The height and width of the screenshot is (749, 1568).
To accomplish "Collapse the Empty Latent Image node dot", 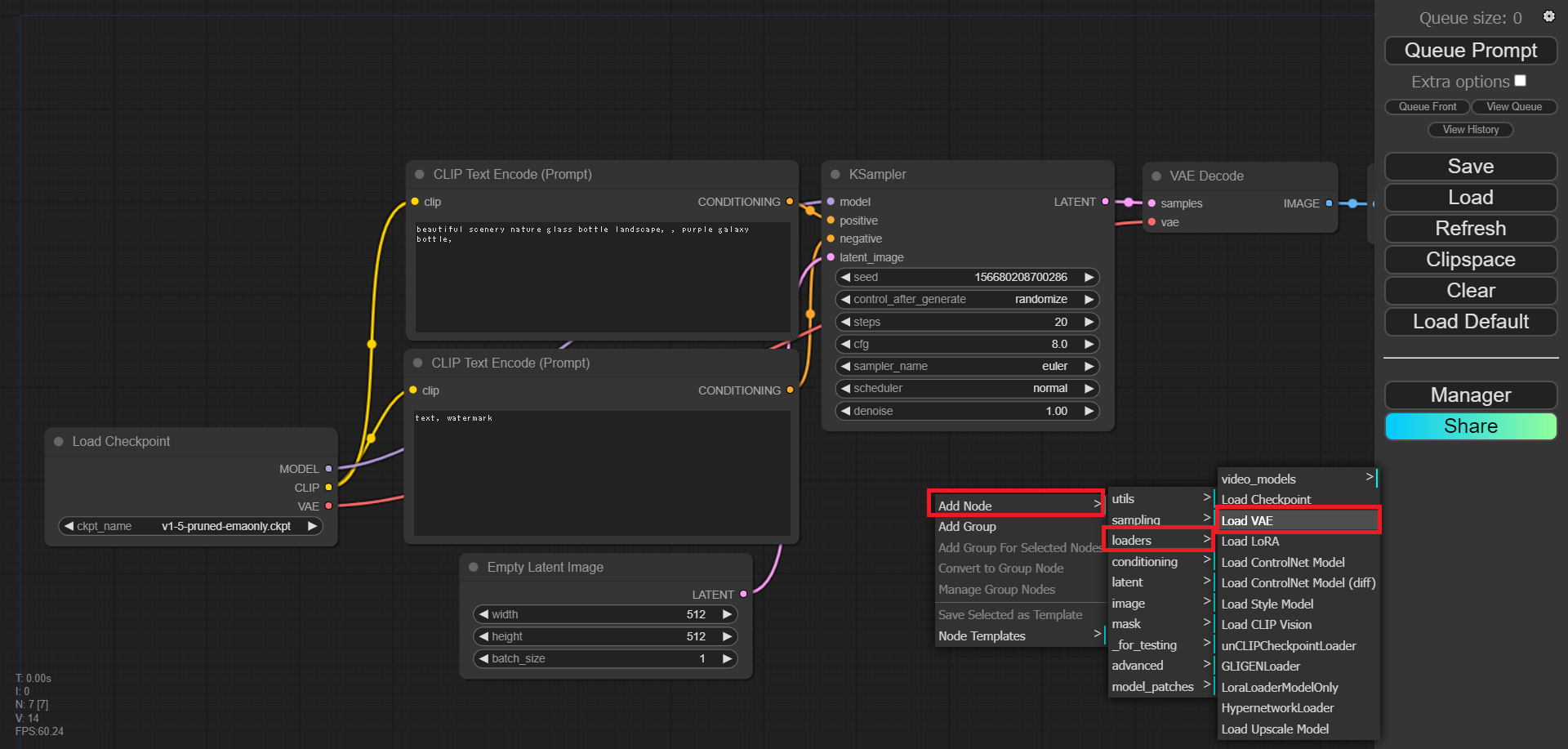I will point(474,568).
